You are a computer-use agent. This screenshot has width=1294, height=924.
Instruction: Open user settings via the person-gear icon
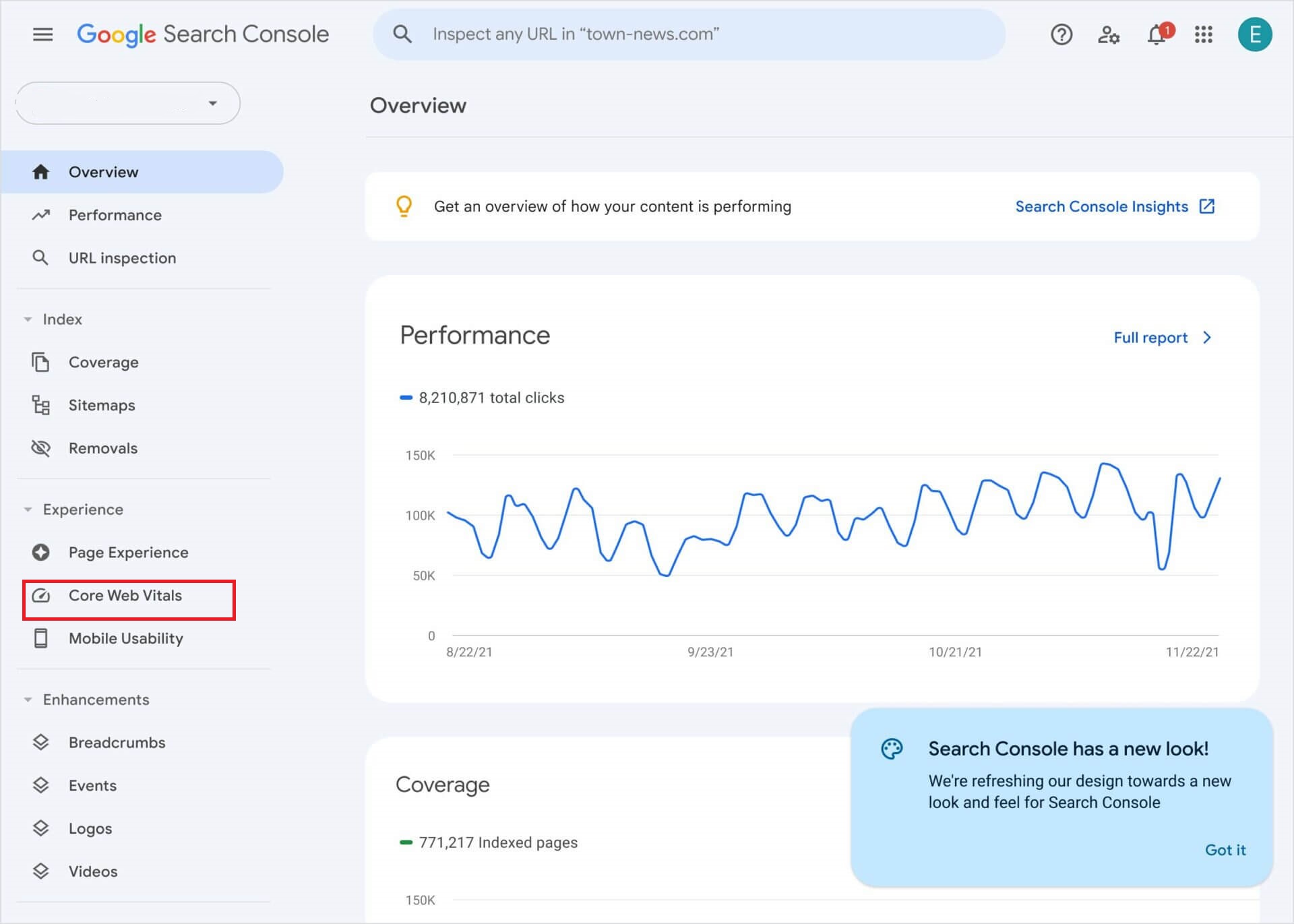click(x=1109, y=34)
